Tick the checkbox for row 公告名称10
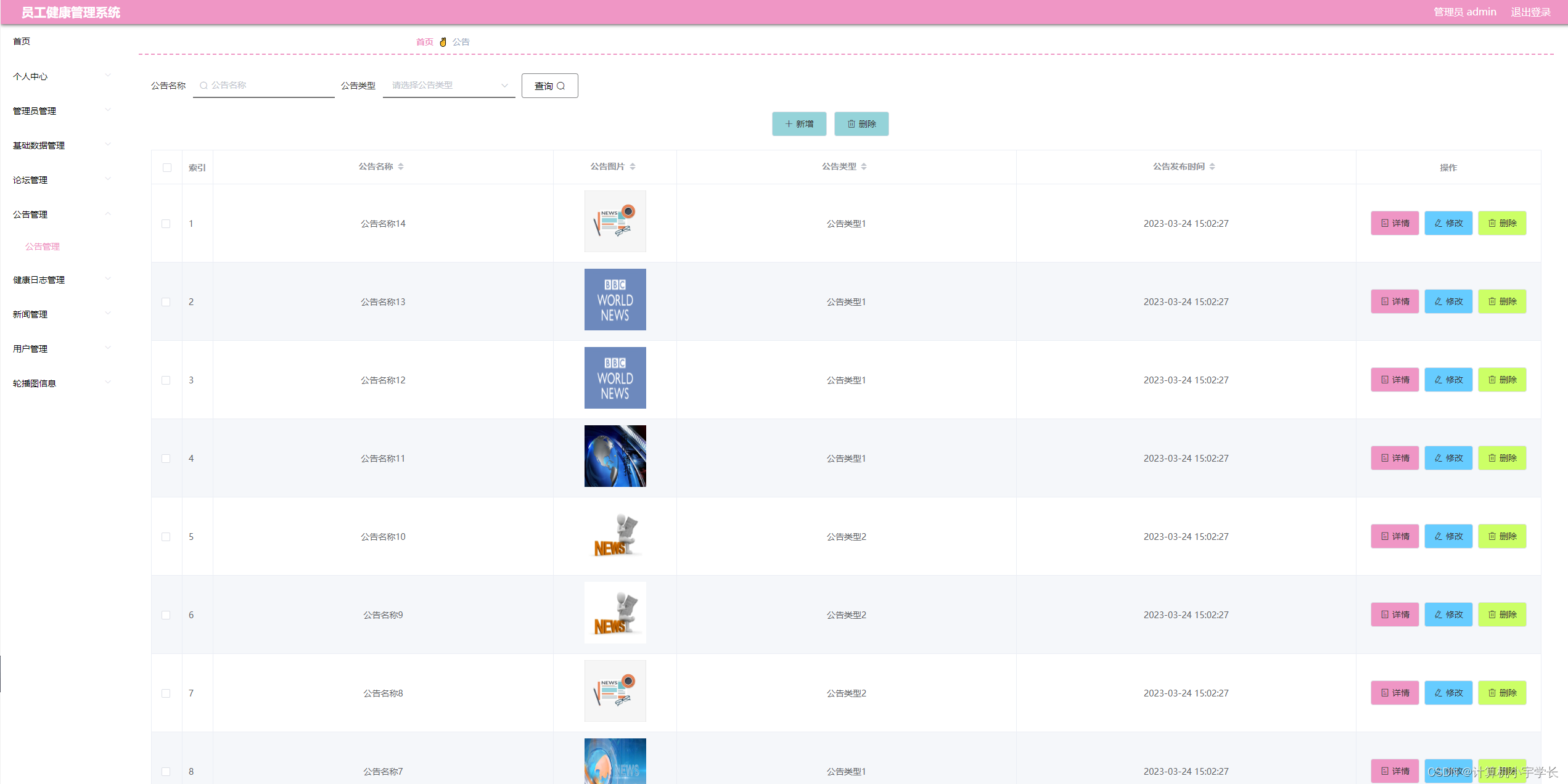 [x=166, y=537]
